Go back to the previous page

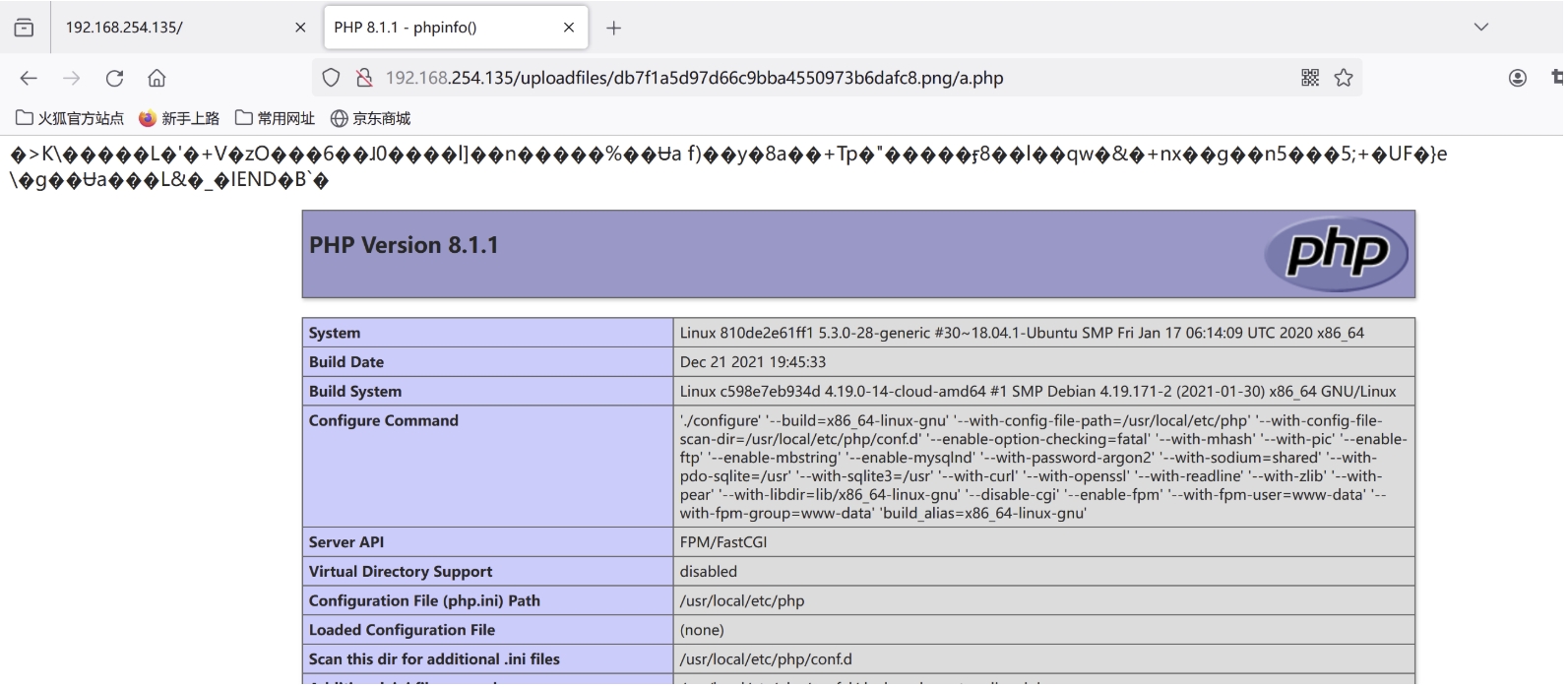point(29,78)
